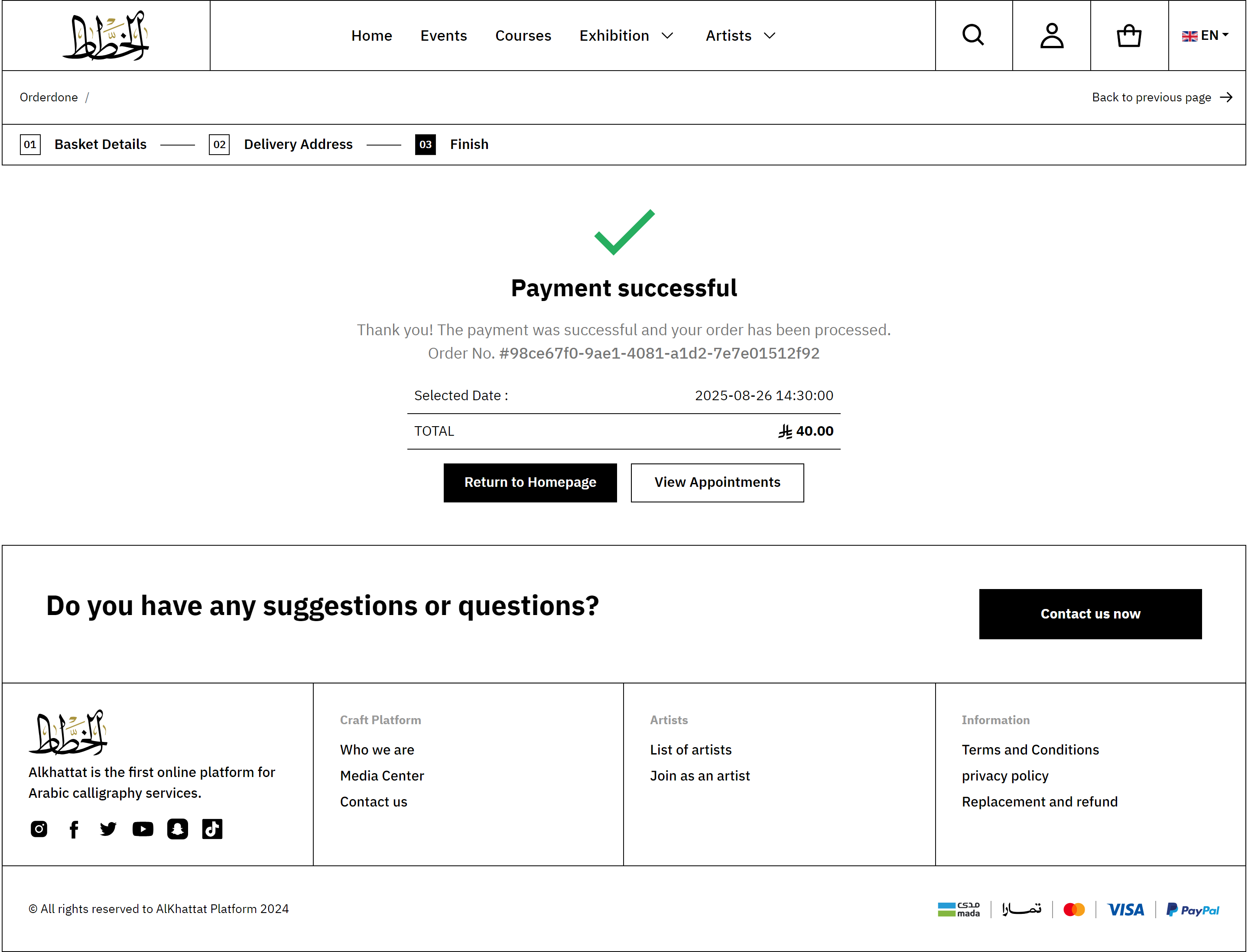This screenshot has height=952, width=1248.
Task: Visit the Instagram page icon
Action: pyautogui.click(x=39, y=829)
